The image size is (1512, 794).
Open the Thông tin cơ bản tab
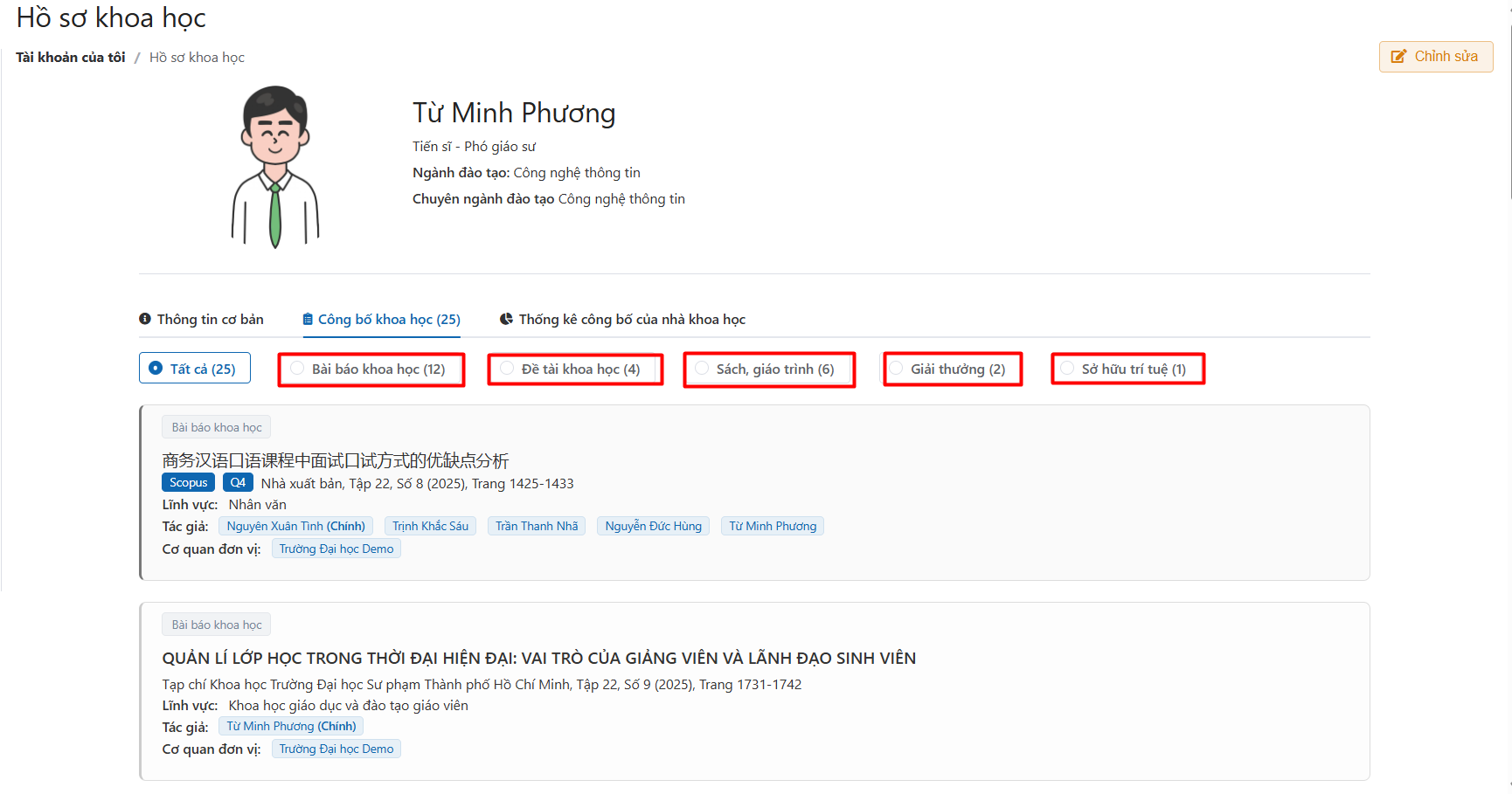(210, 320)
